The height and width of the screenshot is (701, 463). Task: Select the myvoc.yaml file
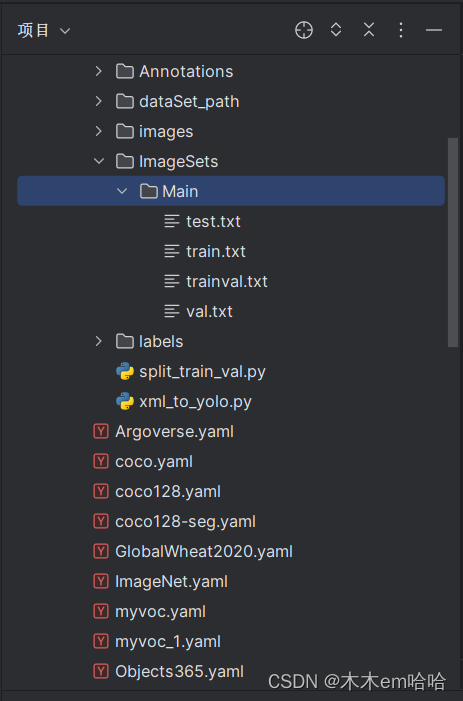pyautogui.click(x=160, y=612)
